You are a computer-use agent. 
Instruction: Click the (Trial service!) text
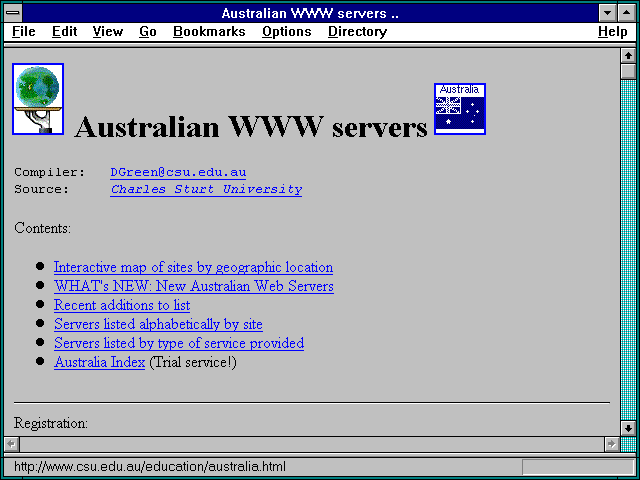click(193, 362)
